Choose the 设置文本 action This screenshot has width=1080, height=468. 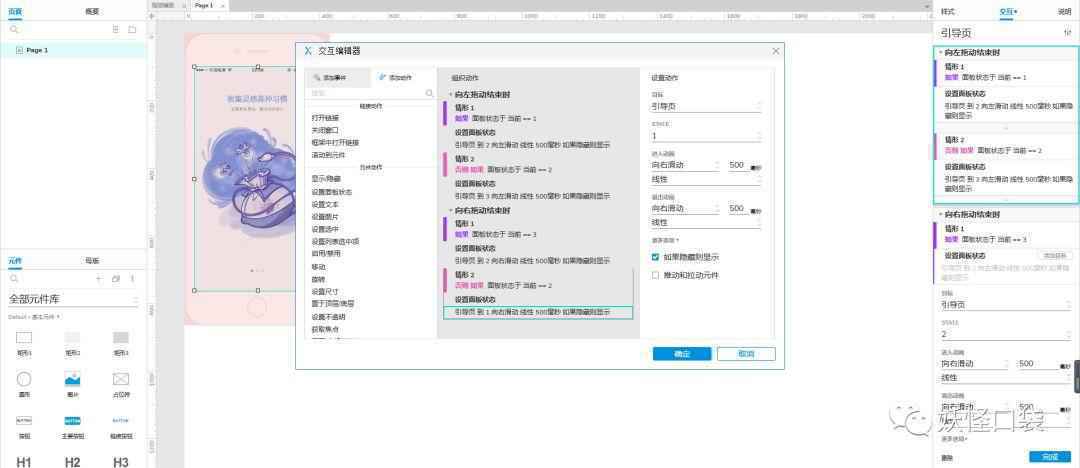[325, 205]
